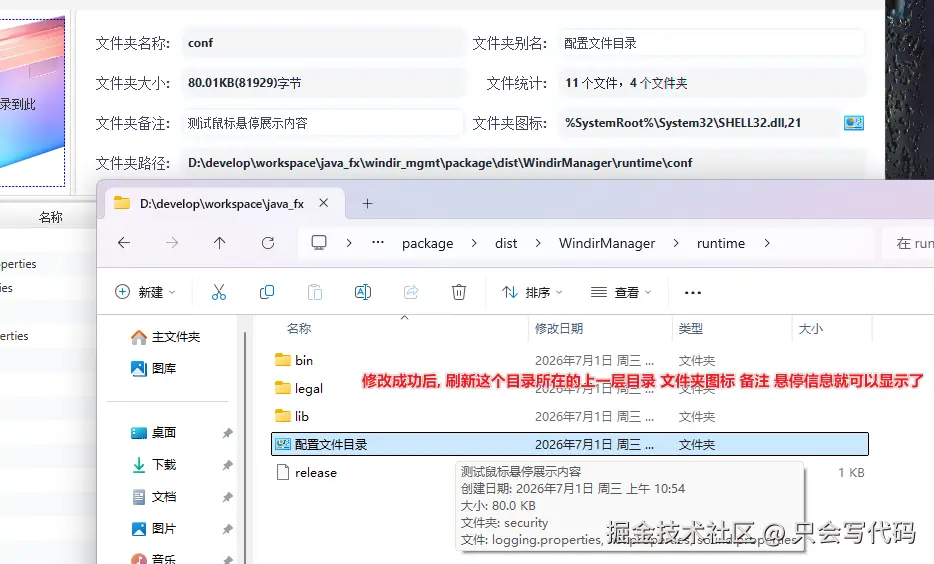
Task: Edit the folder name field containing conf
Action: (322, 43)
